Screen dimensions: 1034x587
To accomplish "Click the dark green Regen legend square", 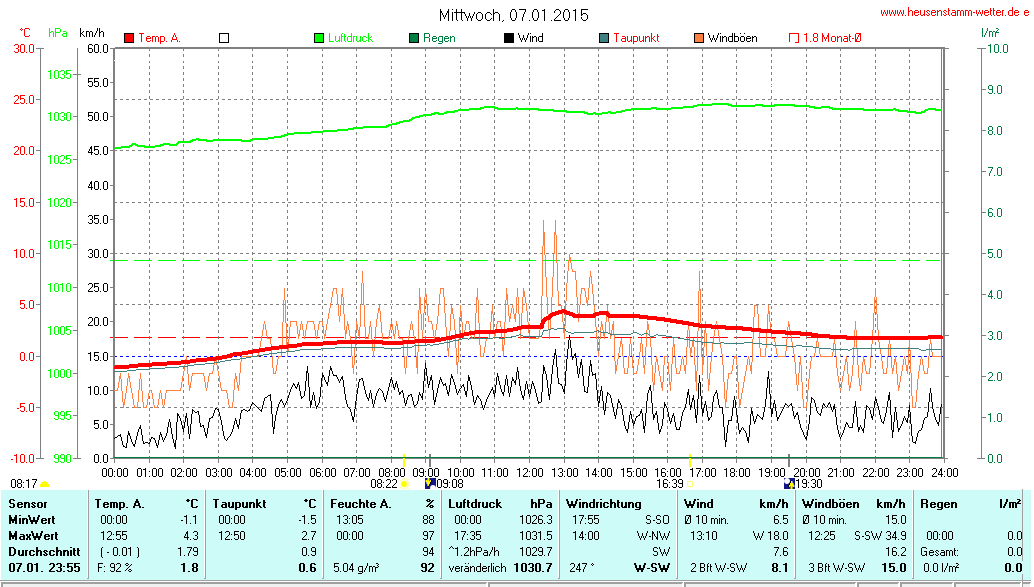I will click(414, 38).
